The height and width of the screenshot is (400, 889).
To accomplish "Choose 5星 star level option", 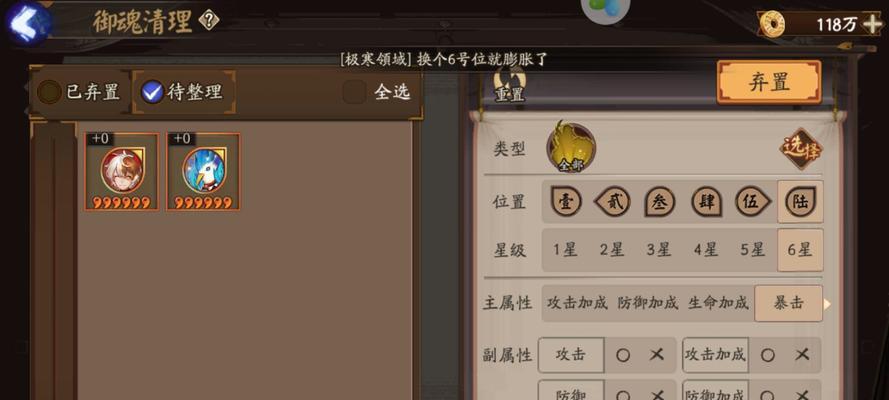I will point(752,250).
